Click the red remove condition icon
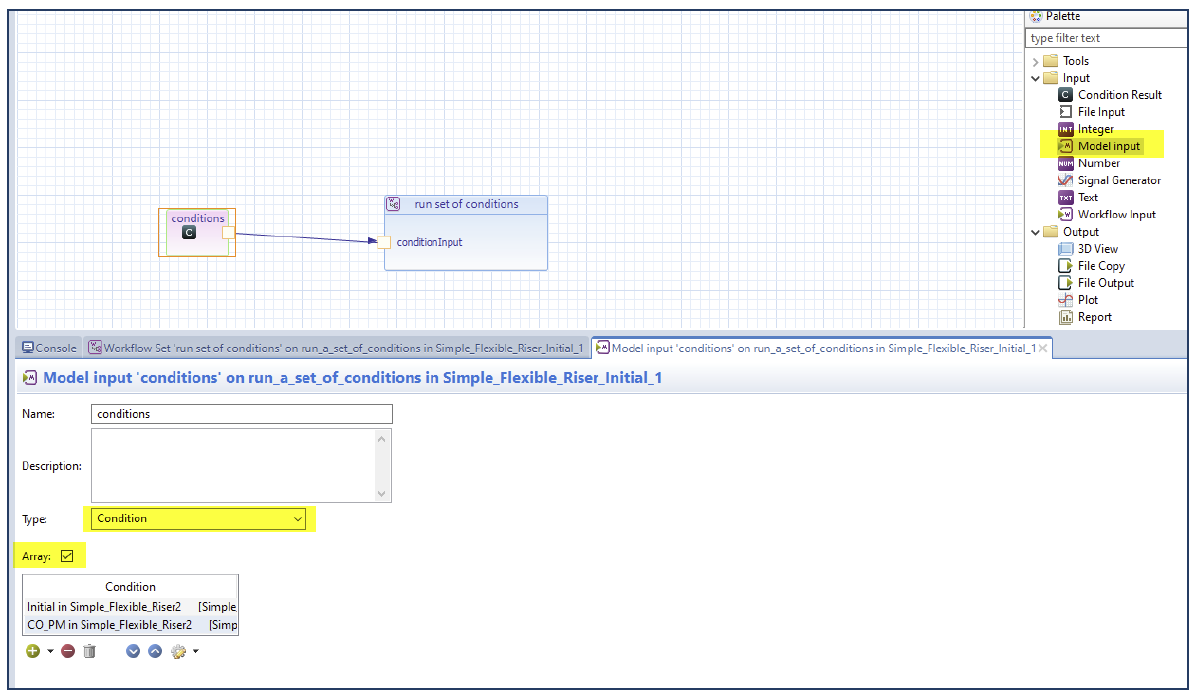Viewport: 1204px width, 699px height. (x=68, y=651)
